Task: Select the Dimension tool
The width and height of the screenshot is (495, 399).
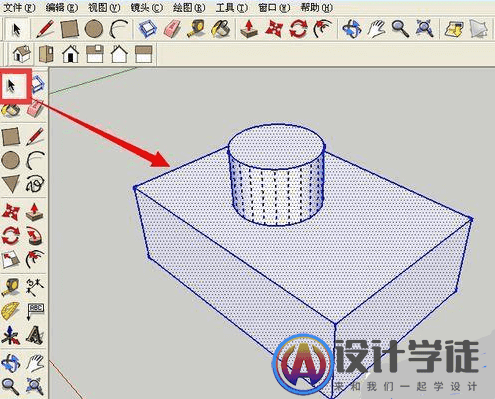Action: [x=35, y=287]
